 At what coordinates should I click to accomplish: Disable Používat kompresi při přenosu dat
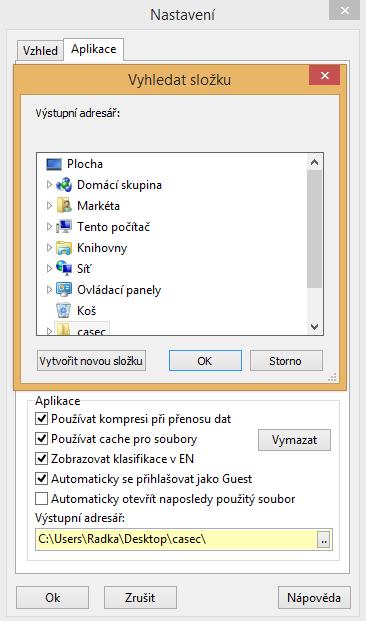(41, 419)
